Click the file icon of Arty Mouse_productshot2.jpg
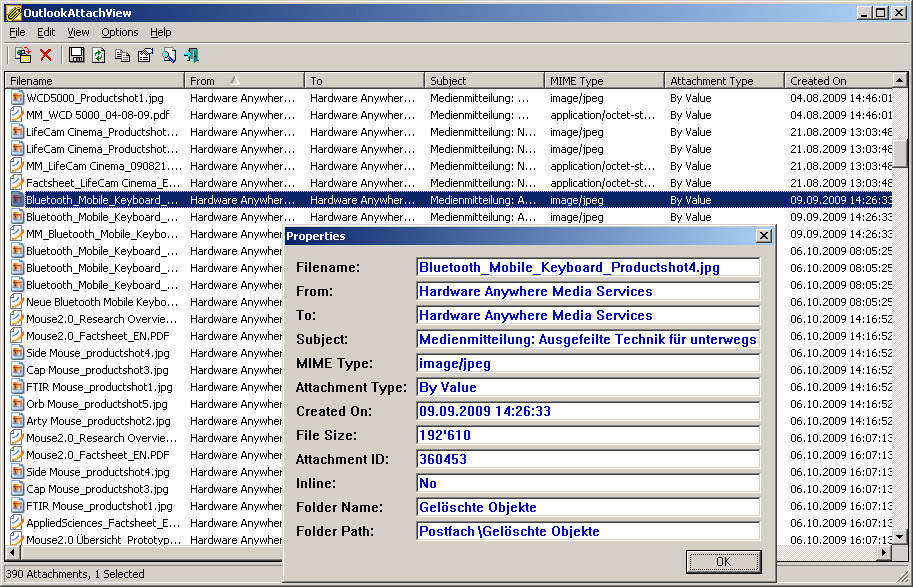The image size is (913, 587). pyautogui.click(x=17, y=420)
